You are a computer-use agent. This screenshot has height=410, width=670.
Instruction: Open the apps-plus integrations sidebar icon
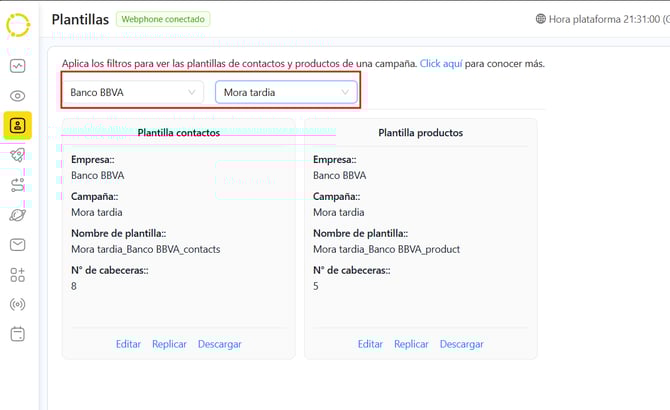tap(18, 275)
